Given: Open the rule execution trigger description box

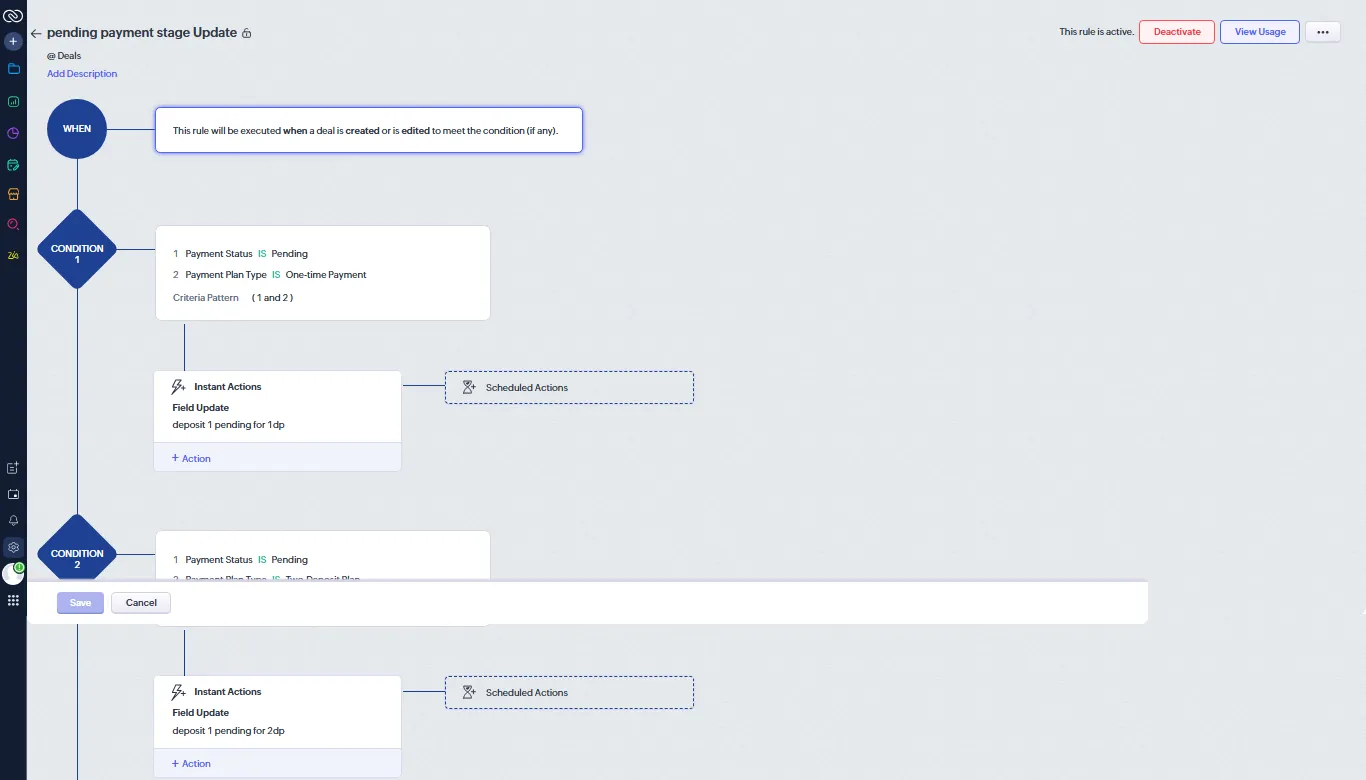Looking at the screenshot, I should (369, 130).
